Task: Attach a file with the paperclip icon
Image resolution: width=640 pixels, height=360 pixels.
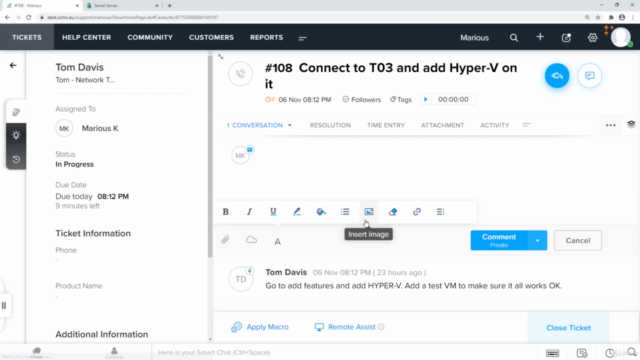Action: (x=225, y=240)
